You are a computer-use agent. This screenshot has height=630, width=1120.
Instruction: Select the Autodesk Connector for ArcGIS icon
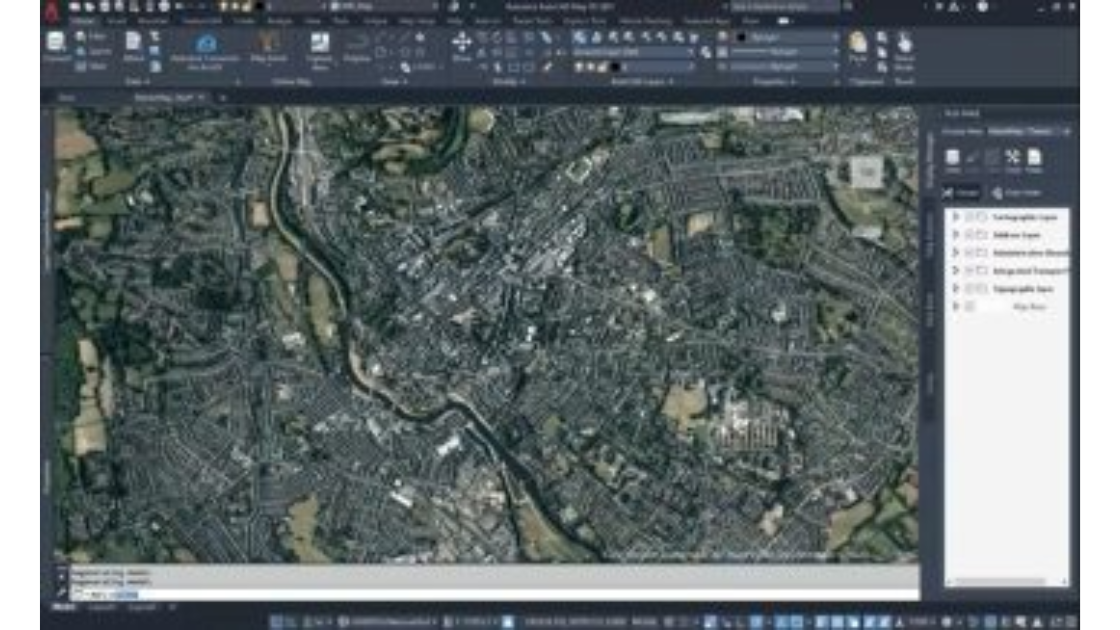coord(207,43)
